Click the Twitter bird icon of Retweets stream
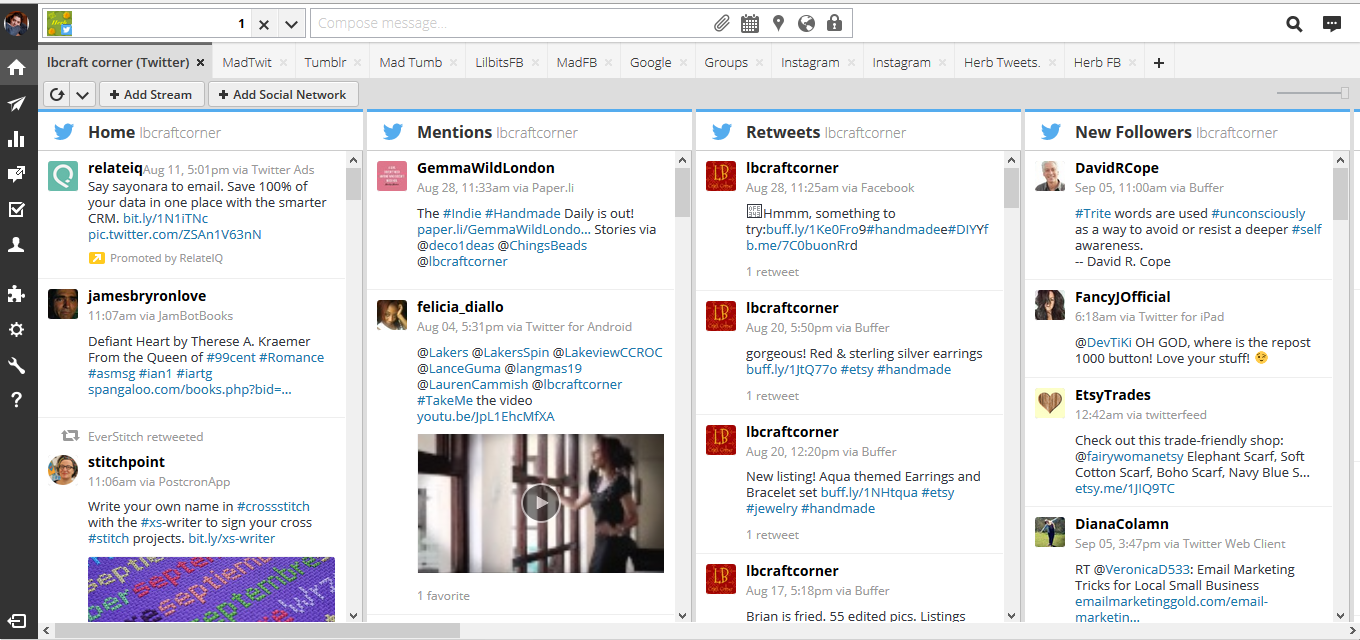This screenshot has width=1360, height=640. pos(721,132)
